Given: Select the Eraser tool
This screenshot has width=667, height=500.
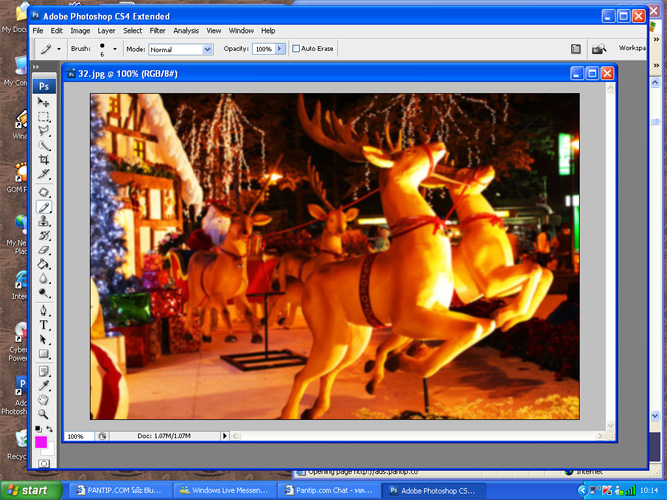Looking at the screenshot, I should pos(43,250).
